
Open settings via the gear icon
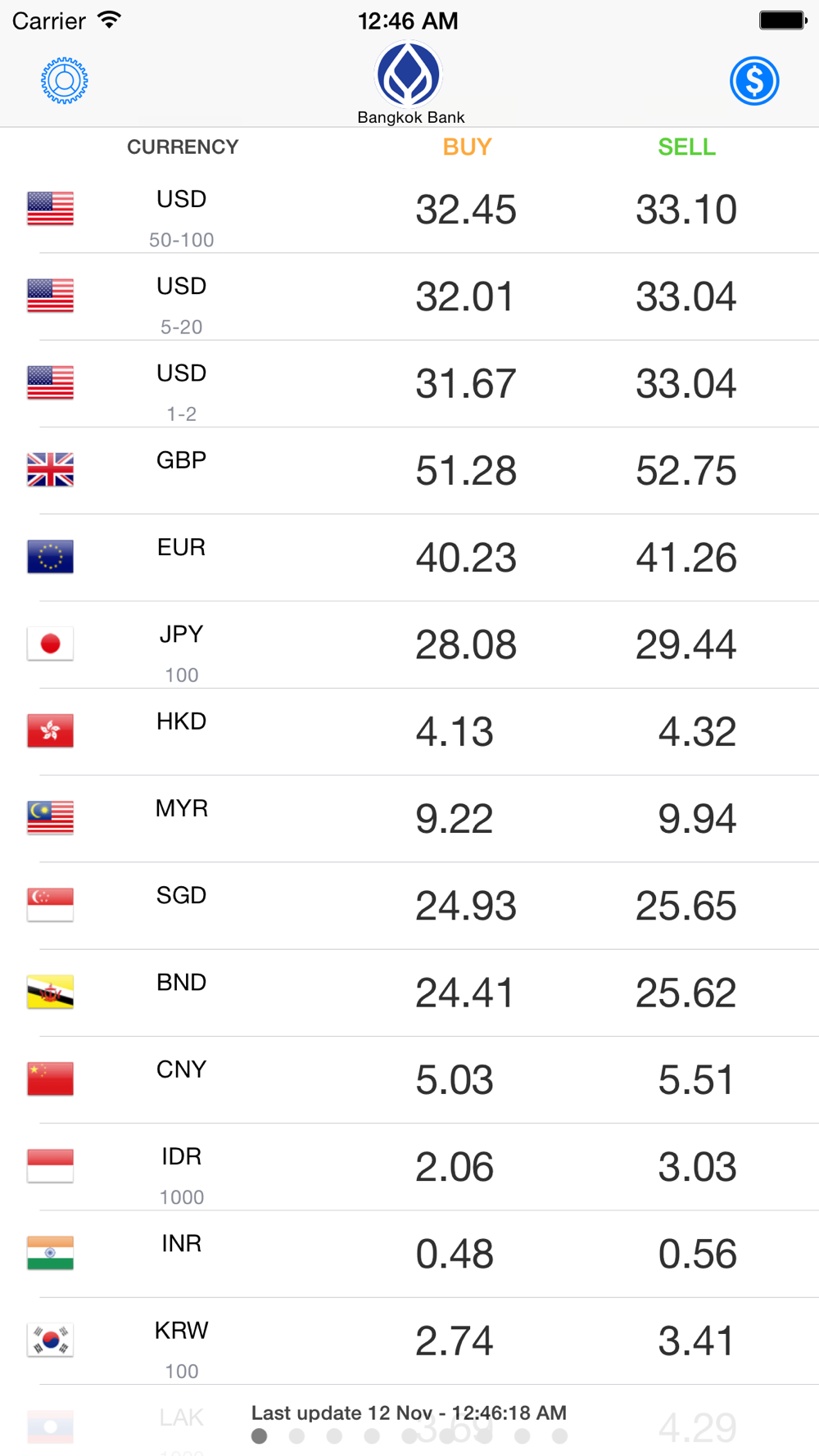[x=65, y=80]
